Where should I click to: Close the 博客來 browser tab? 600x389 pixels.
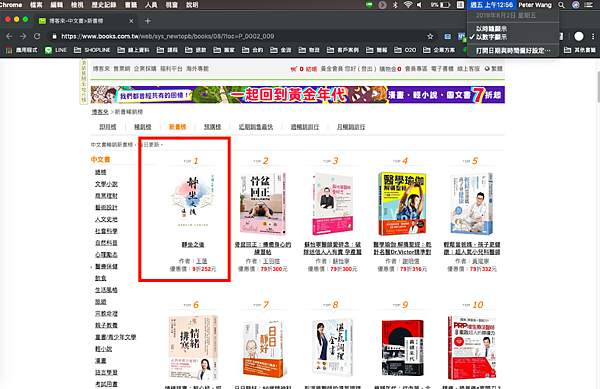pyautogui.click(x=131, y=21)
